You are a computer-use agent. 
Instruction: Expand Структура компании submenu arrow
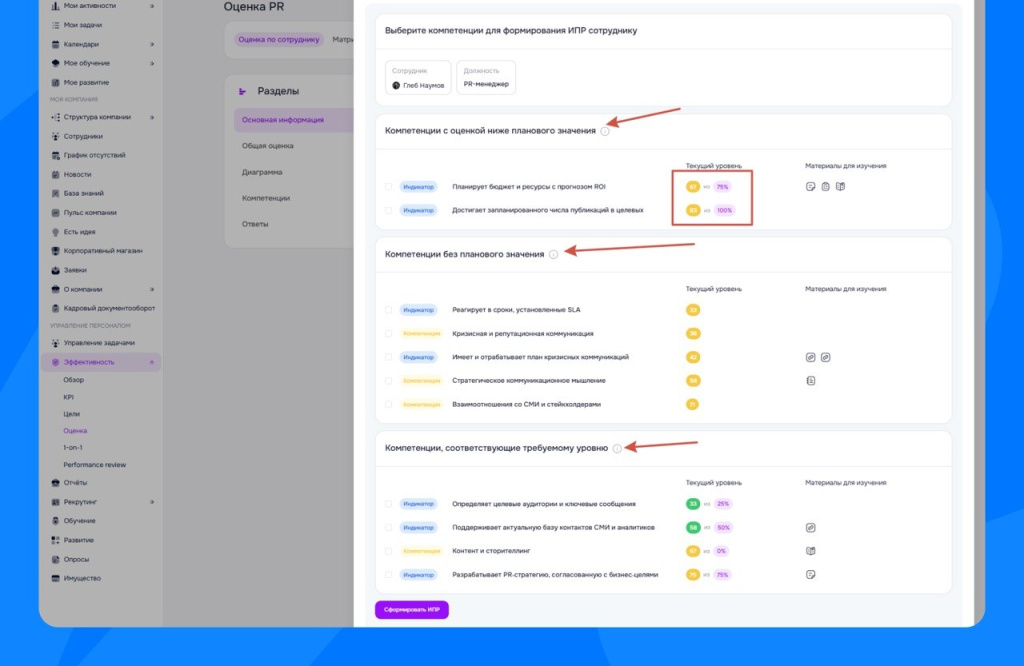coord(152,118)
